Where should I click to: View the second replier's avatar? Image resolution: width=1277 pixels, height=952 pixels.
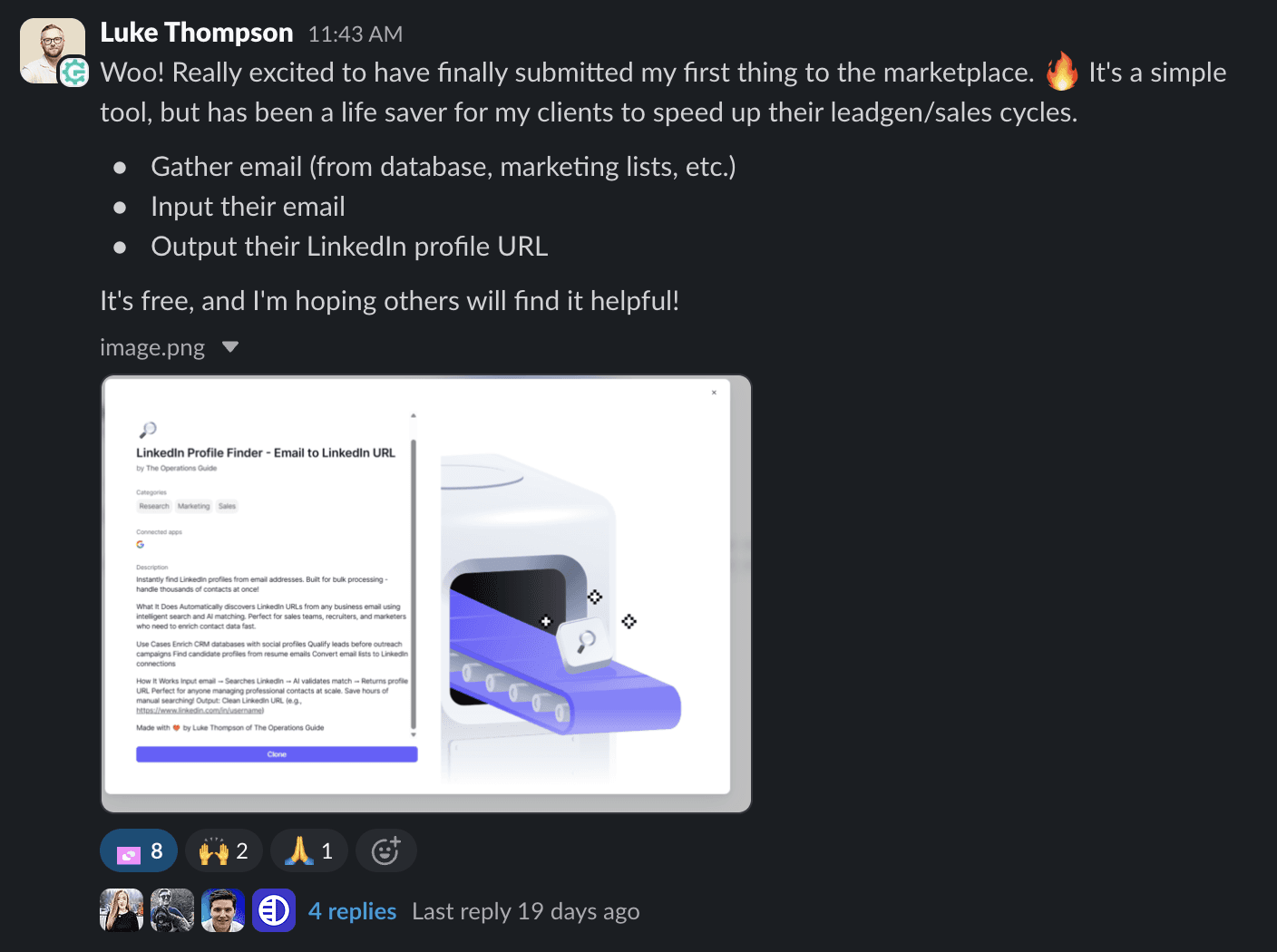[172, 910]
